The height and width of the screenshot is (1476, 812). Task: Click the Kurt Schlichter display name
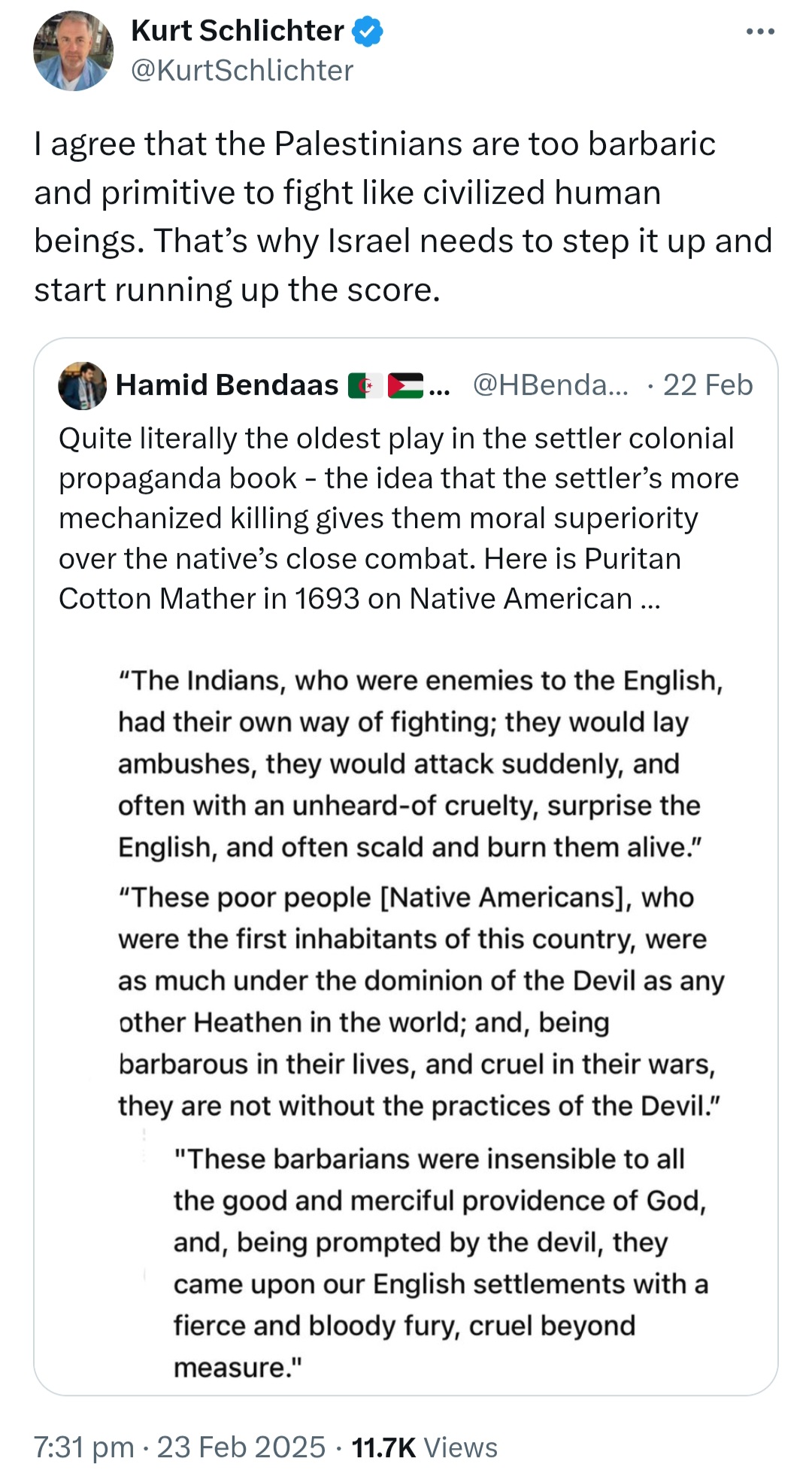tap(237, 32)
